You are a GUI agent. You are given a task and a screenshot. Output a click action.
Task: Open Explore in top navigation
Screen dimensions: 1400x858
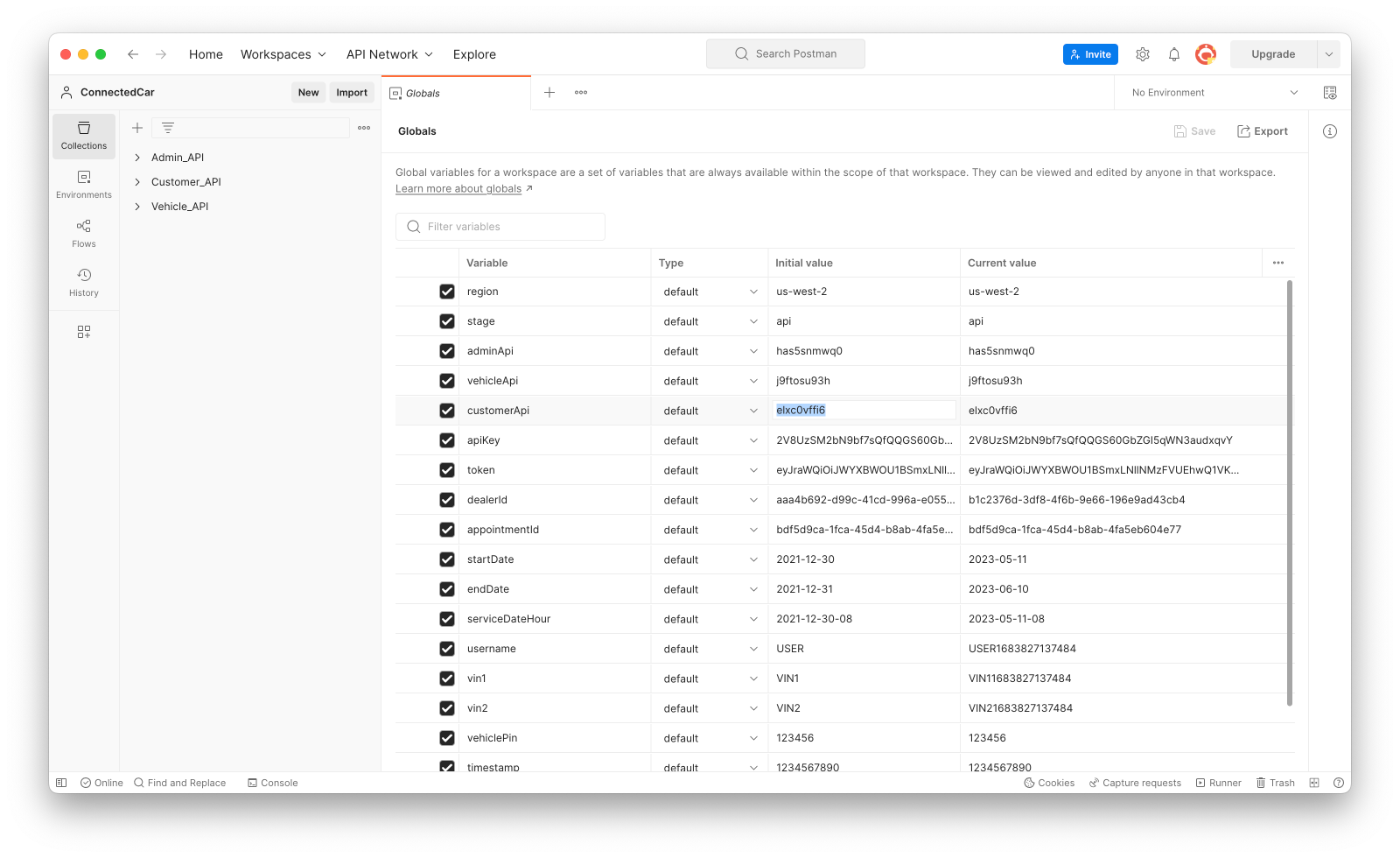click(x=474, y=54)
